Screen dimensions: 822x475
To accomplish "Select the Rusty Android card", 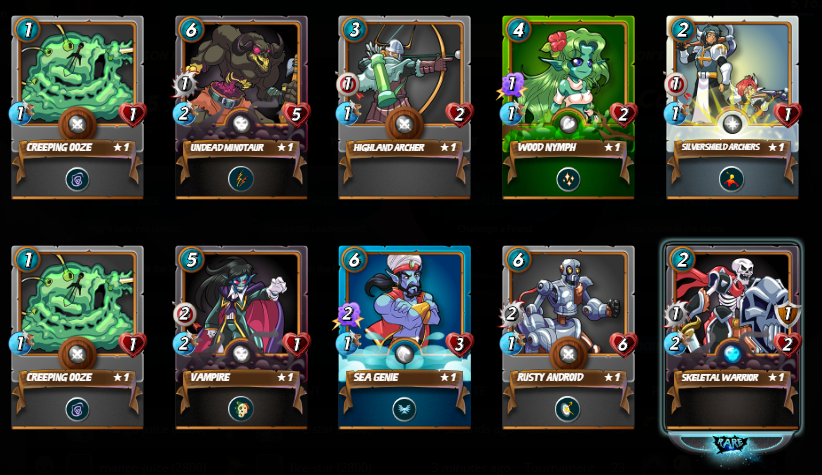I will 568,337.
